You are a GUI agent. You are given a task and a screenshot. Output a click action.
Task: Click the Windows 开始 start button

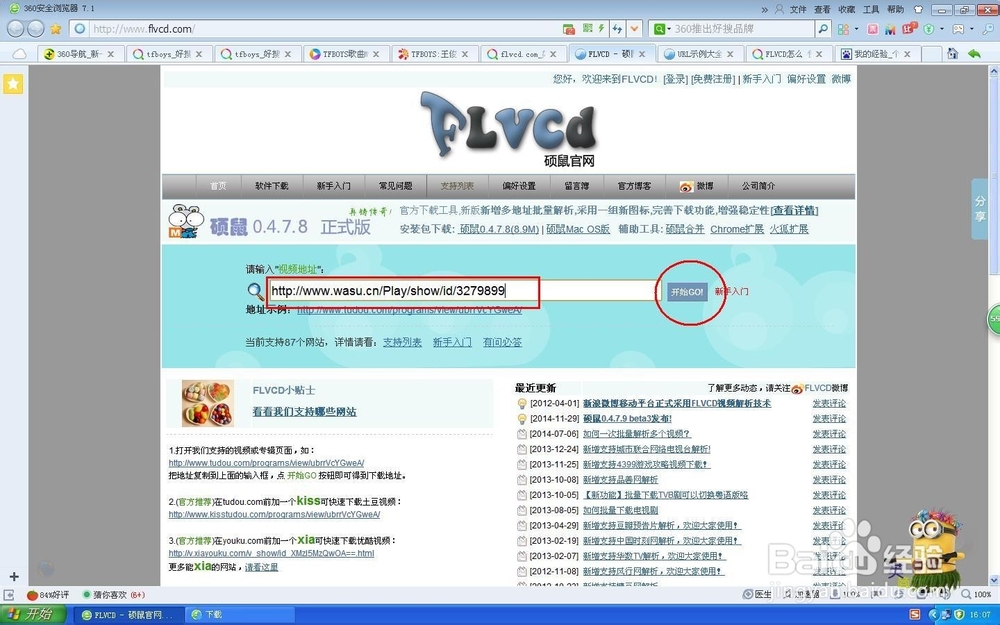pyautogui.click(x=33, y=614)
